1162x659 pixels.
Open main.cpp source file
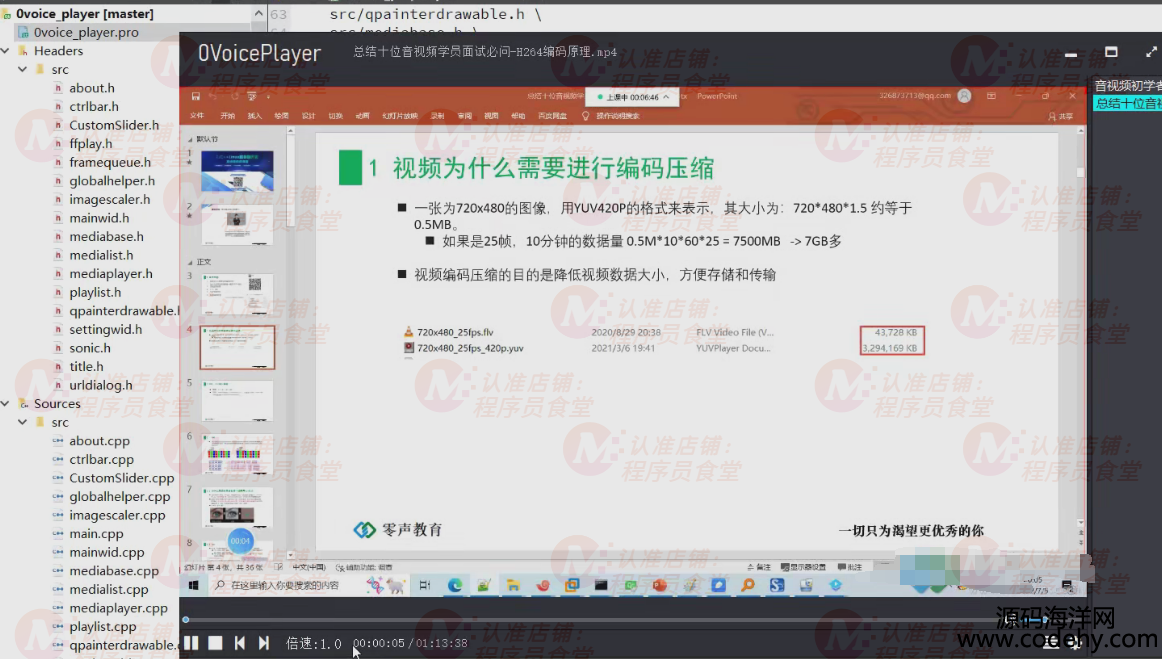pyautogui.click(x=96, y=534)
